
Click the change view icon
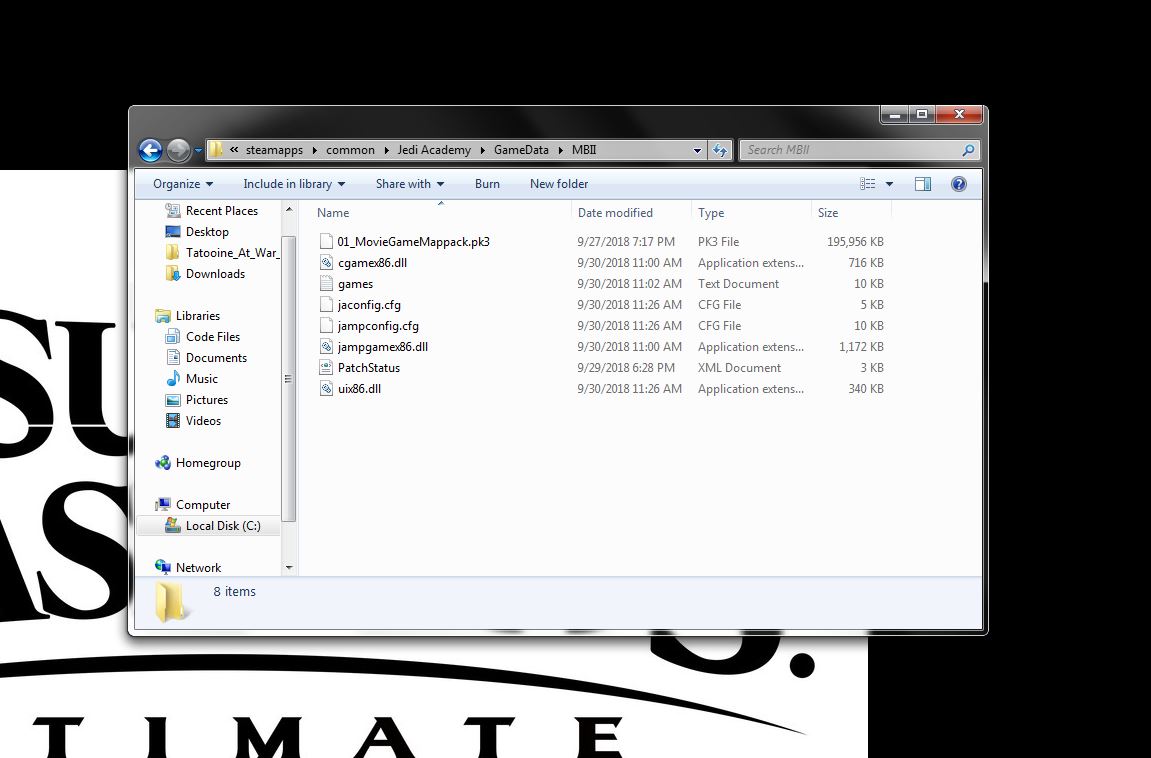click(867, 184)
